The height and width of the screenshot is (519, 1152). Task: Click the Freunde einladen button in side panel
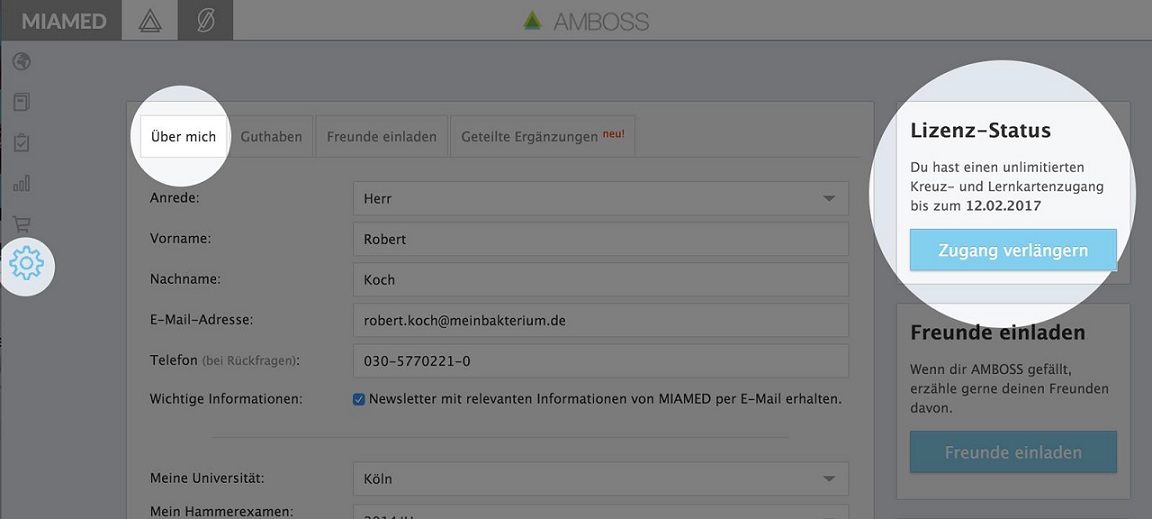[1013, 451]
